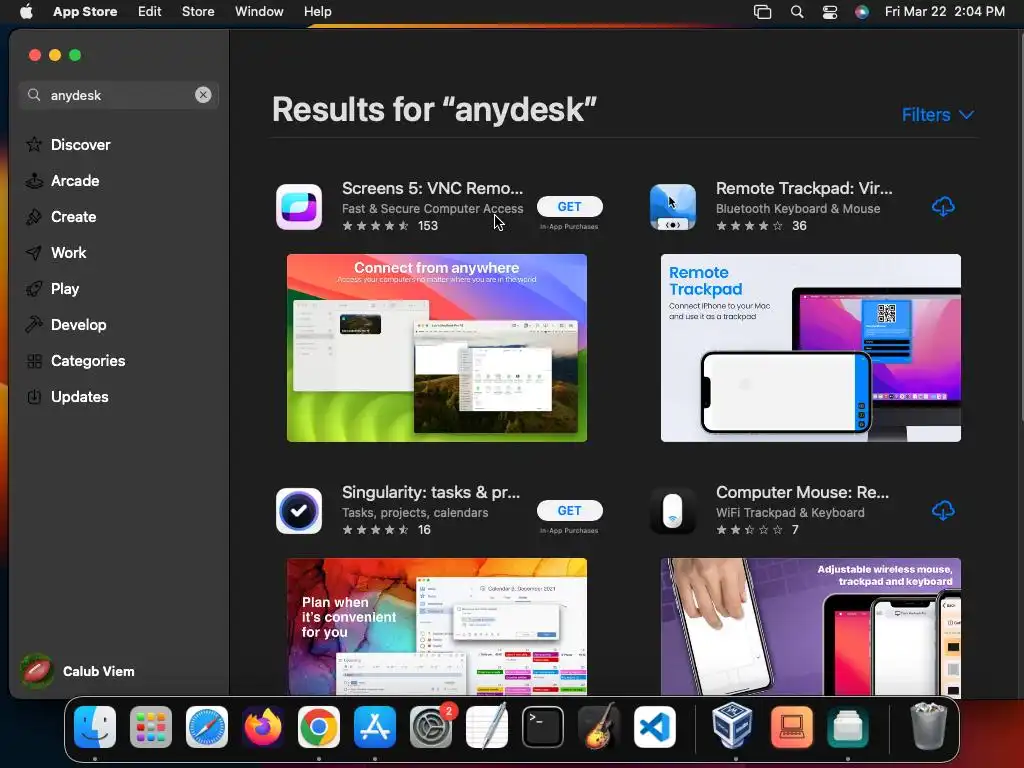This screenshot has width=1024, height=768.
Task: Open Control Center in menu bar
Action: pyautogui.click(x=829, y=12)
